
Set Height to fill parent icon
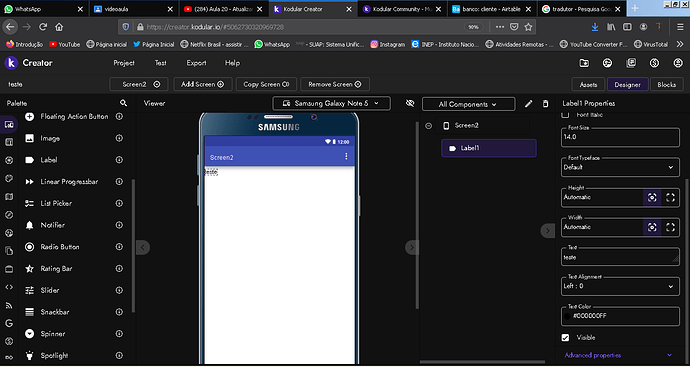coord(670,198)
